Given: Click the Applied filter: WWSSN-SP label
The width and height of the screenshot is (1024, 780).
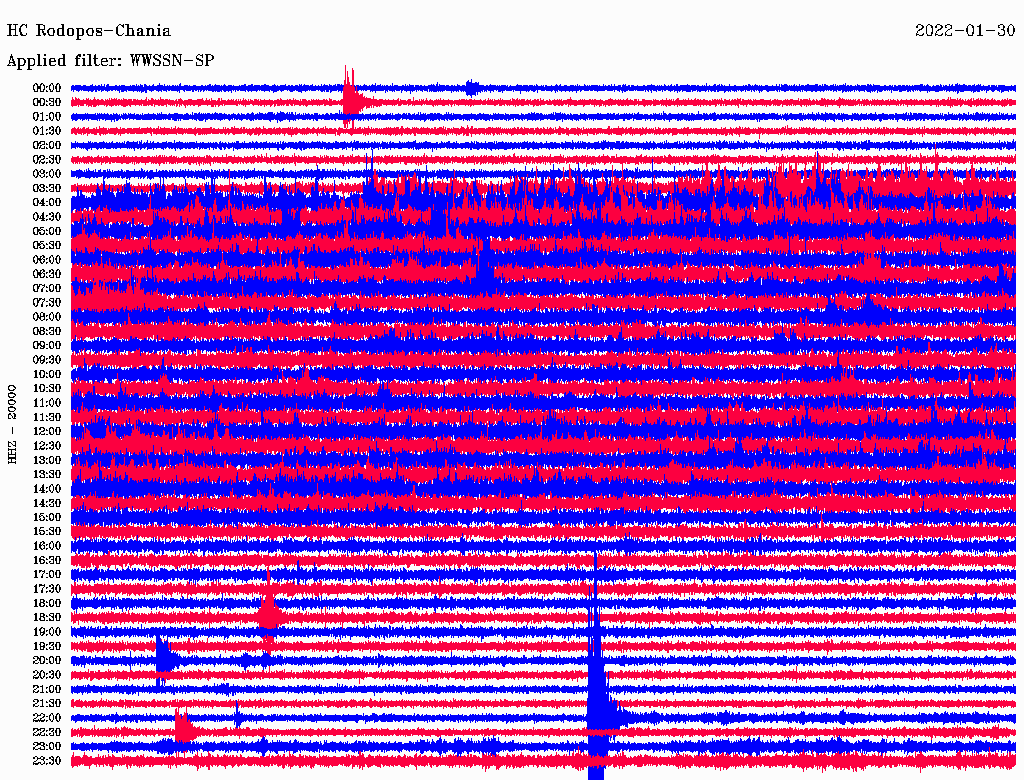Looking at the screenshot, I should [x=110, y=61].
